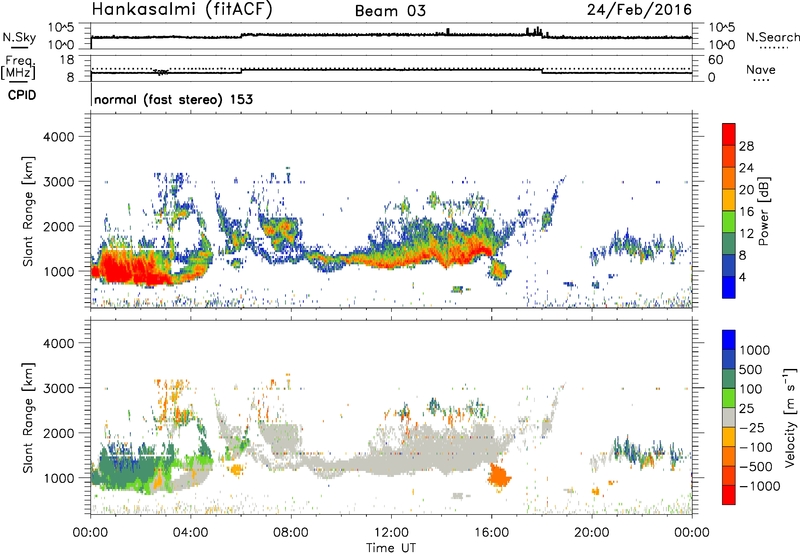The height and width of the screenshot is (554, 800).
Task: Click the 18 tick on the frequency axis
Action: pos(67,60)
